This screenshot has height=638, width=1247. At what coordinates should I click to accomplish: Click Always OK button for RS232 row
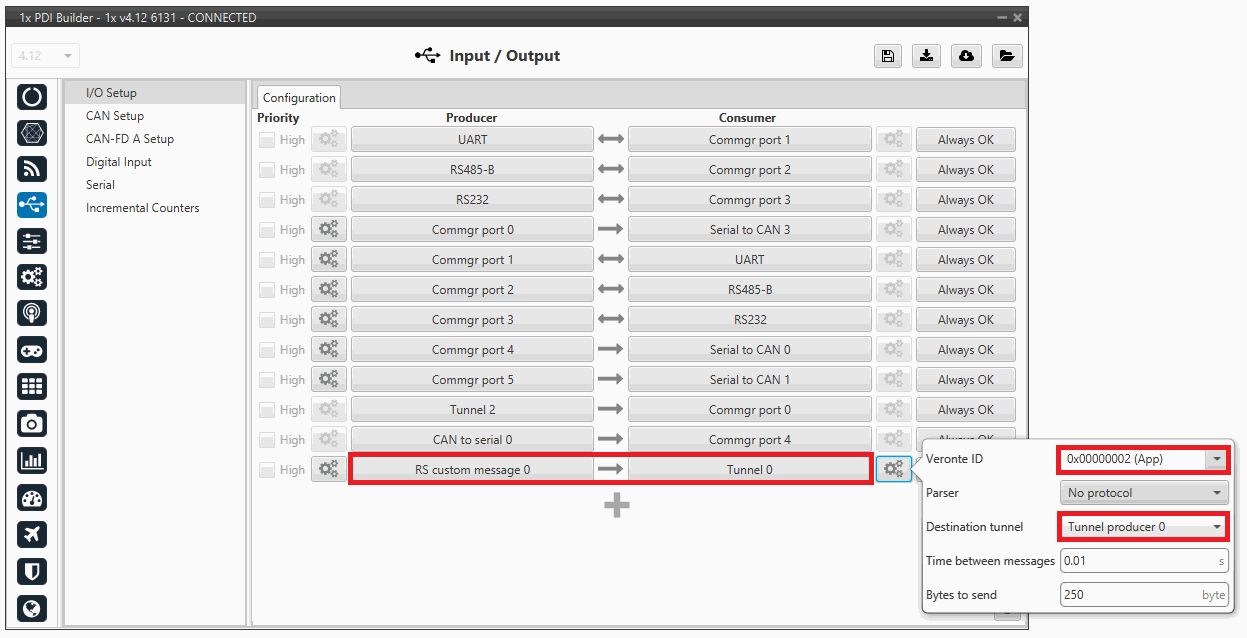coord(965,200)
